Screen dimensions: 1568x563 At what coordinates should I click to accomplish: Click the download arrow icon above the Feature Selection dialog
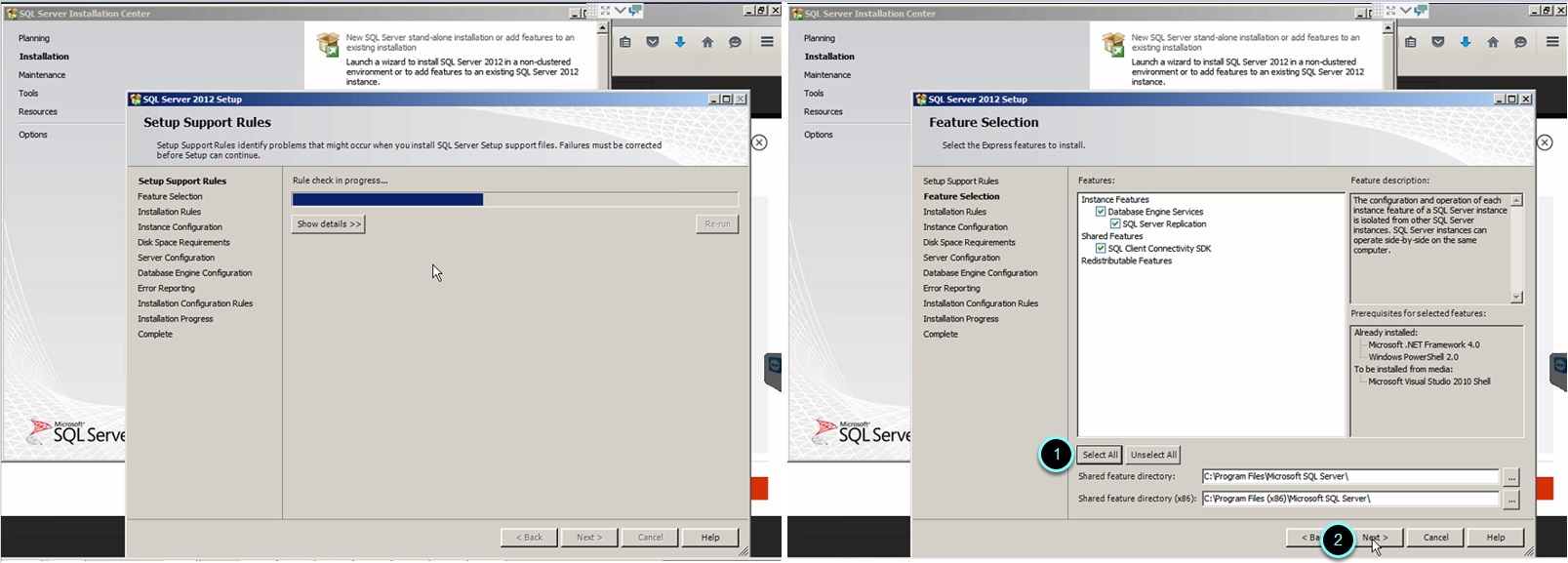(1466, 42)
